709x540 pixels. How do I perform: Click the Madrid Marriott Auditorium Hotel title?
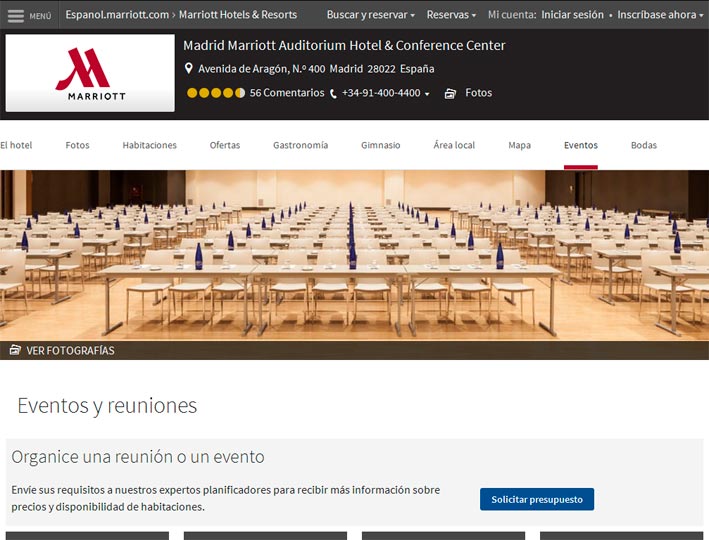pos(344,45)
